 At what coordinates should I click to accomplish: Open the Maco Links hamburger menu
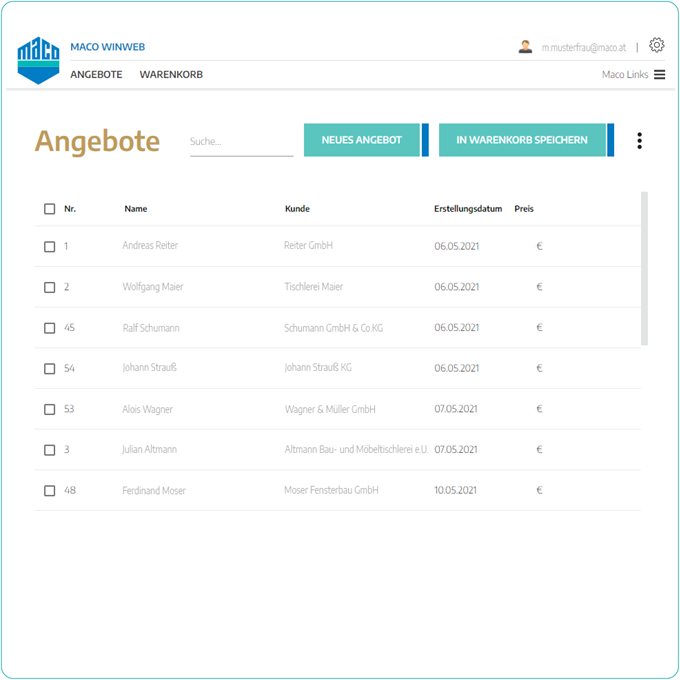tap(659, 75)
